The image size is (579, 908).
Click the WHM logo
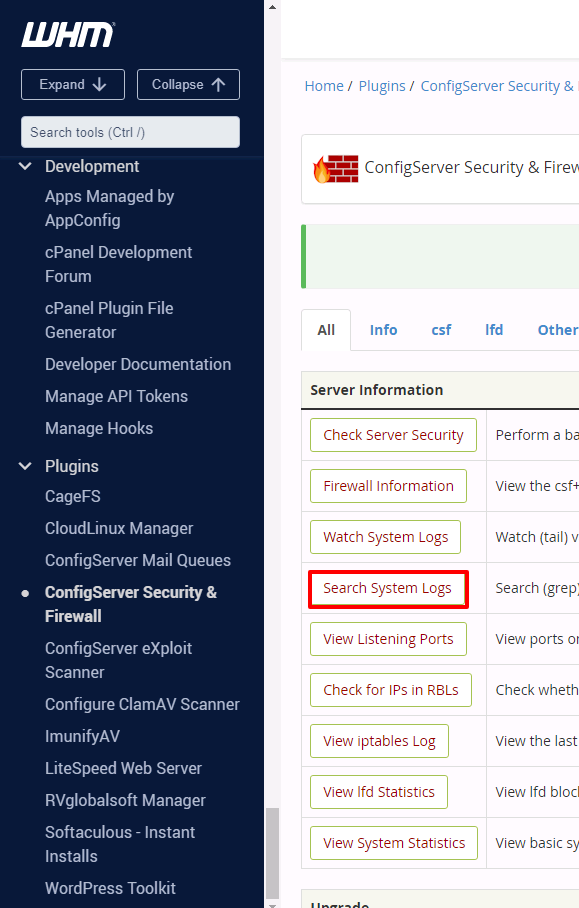click(x=68, y=34)
